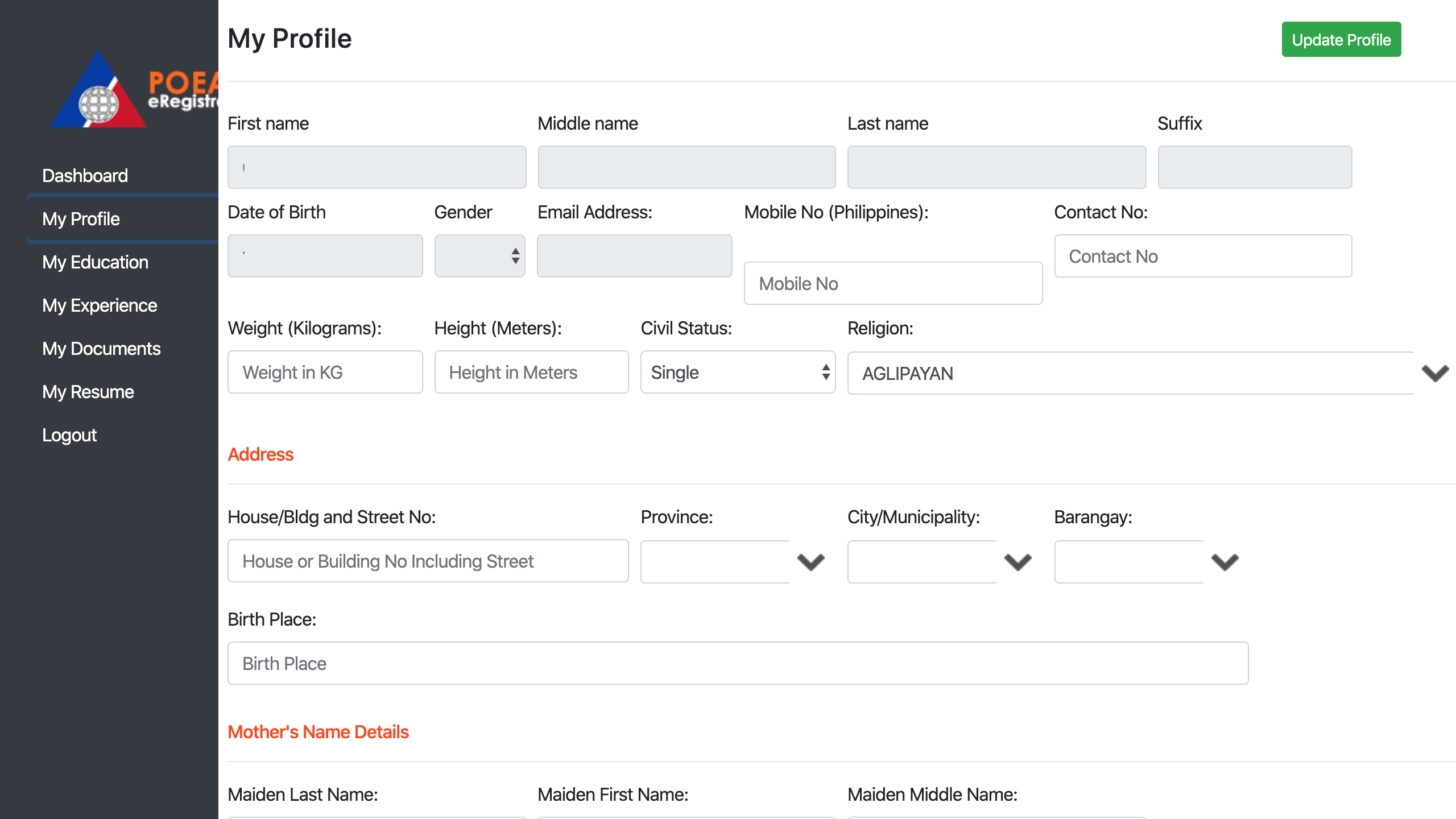Click the Weight in KG field
Image resolution: width=1456 pixels, height=819 pixels.
pos(325,373)
